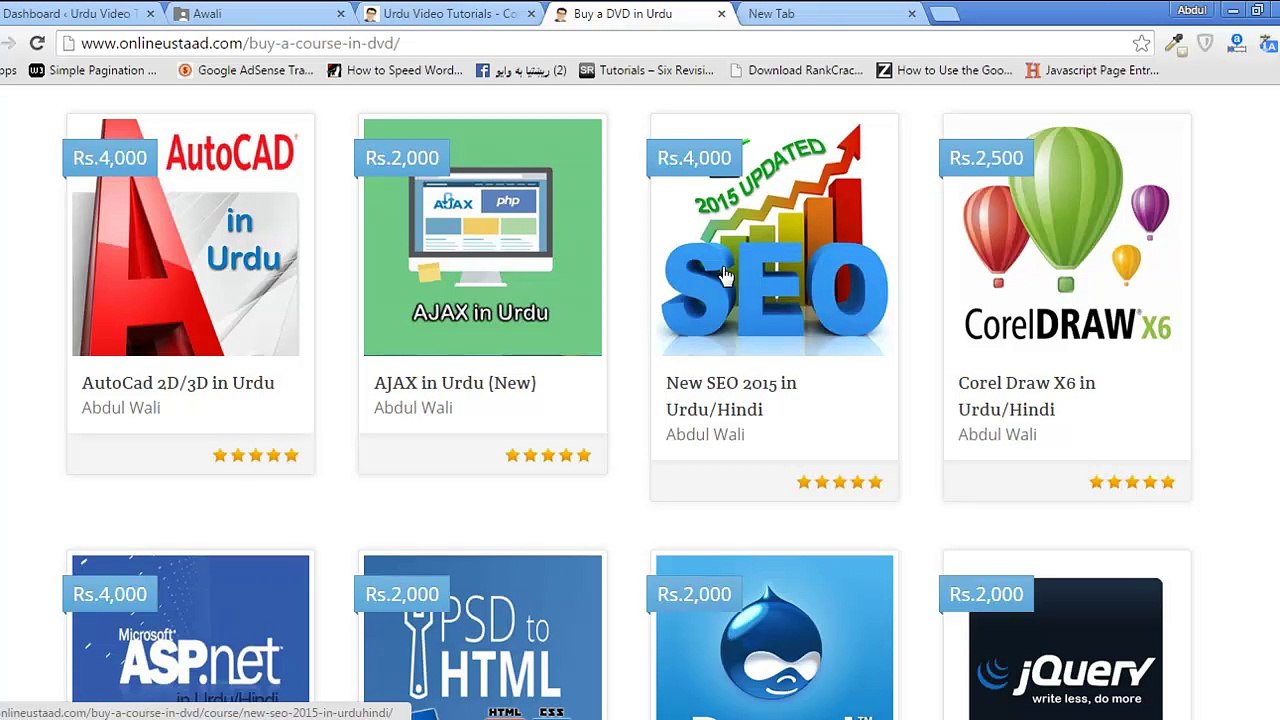This screenshot has width=1280, height=720.
Task: Open the CorelDRAW X6 course thumbnail
Action: coord(1067,237)
